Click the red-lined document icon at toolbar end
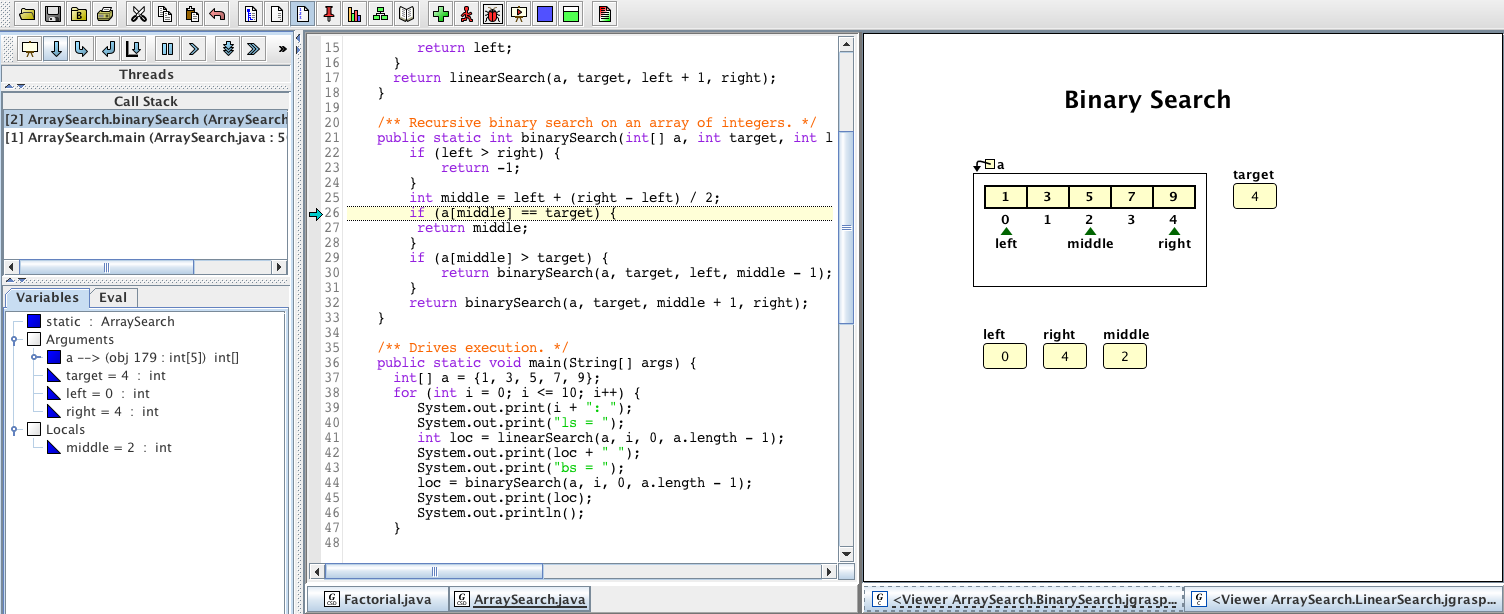 coord(605,14)
